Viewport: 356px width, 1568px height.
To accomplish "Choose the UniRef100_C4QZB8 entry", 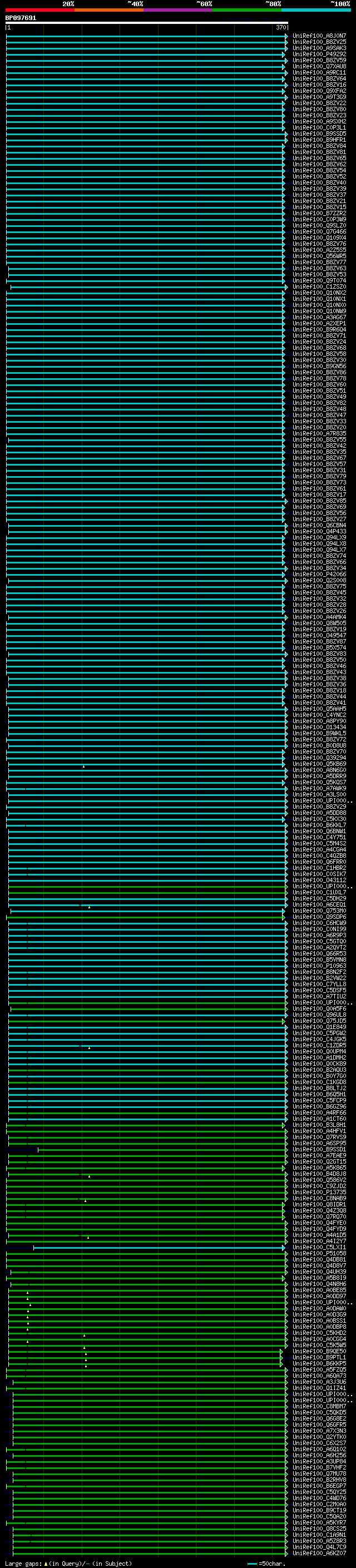I will tap(319, 855).
